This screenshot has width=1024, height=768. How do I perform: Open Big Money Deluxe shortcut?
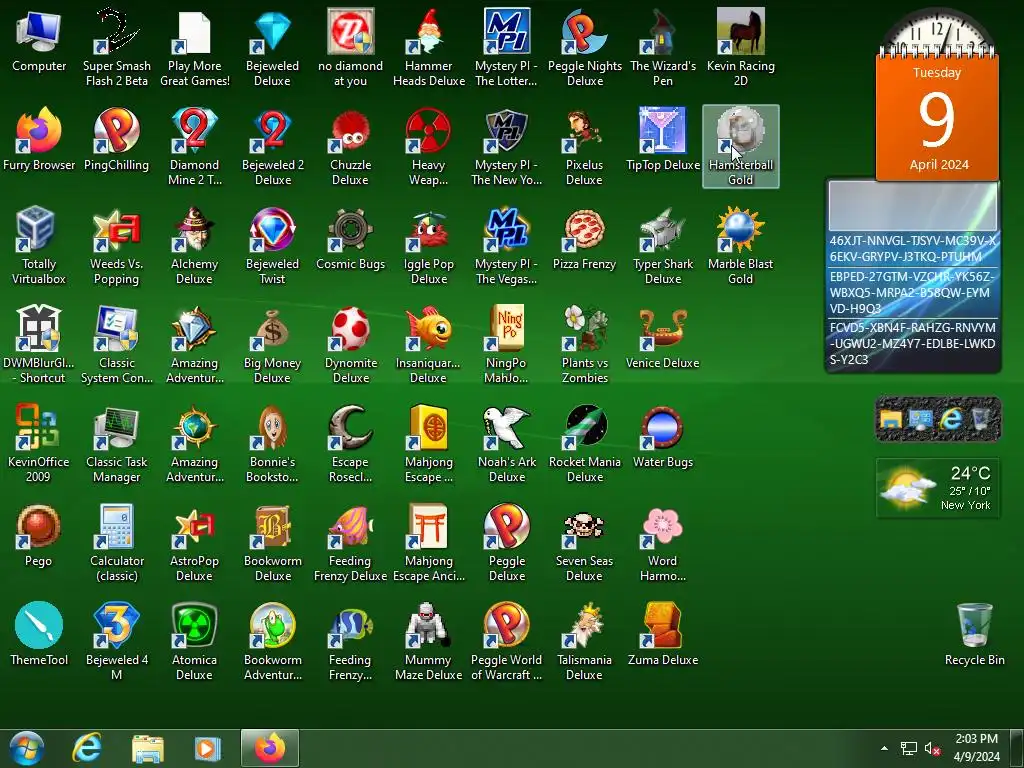point(272,344)
